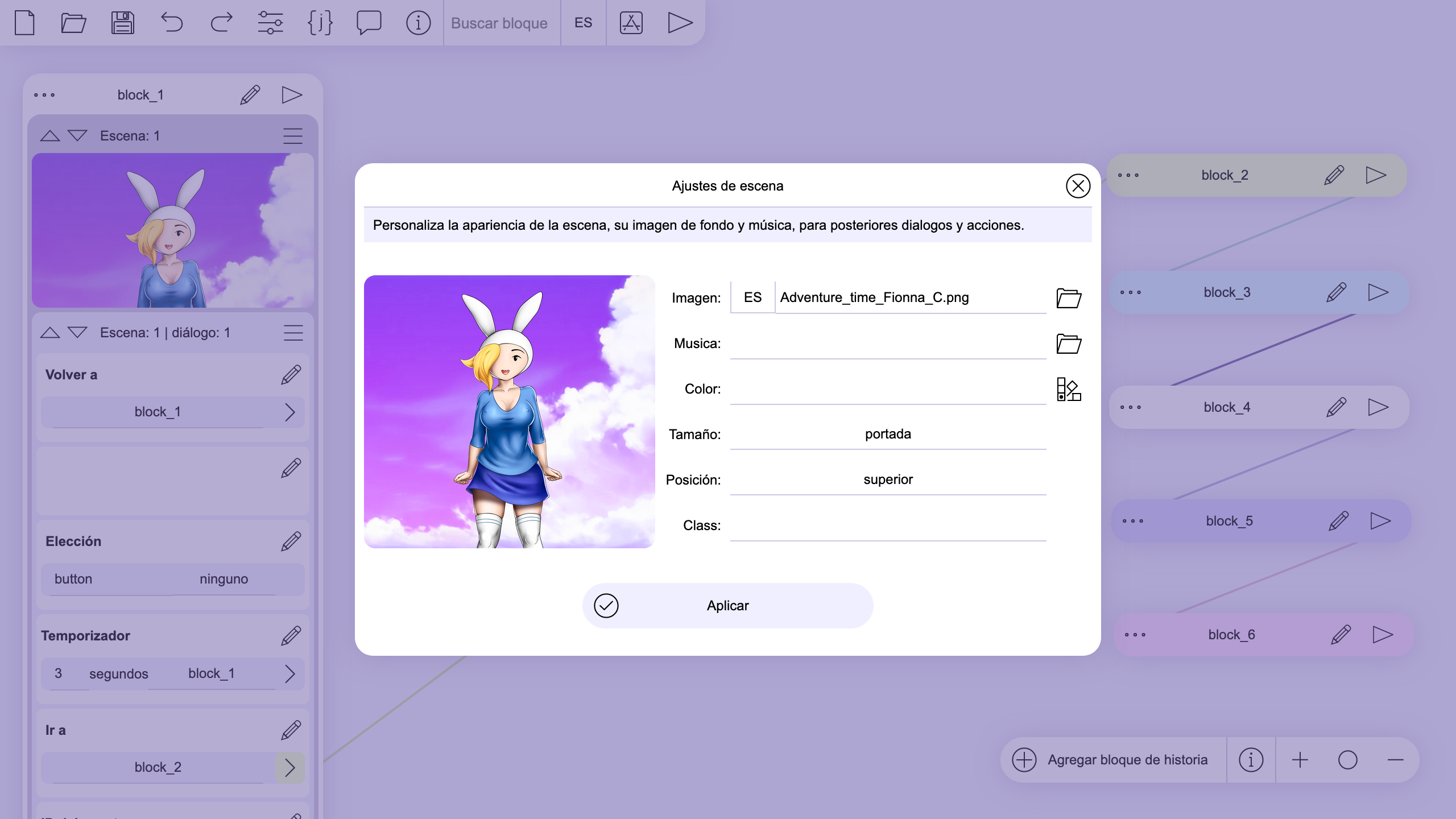Edit the Temporizador section
1456x819 pixels.
pyautogui.click(x=291, y=636)
